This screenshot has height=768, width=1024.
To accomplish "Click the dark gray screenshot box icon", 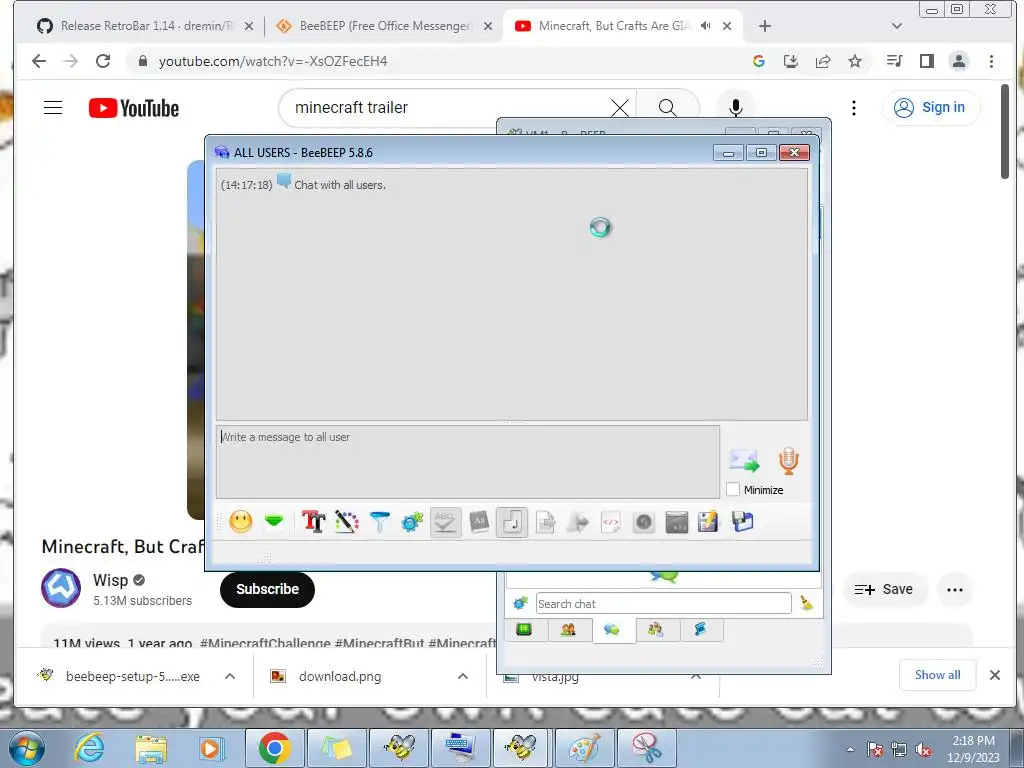I will 677,522.
